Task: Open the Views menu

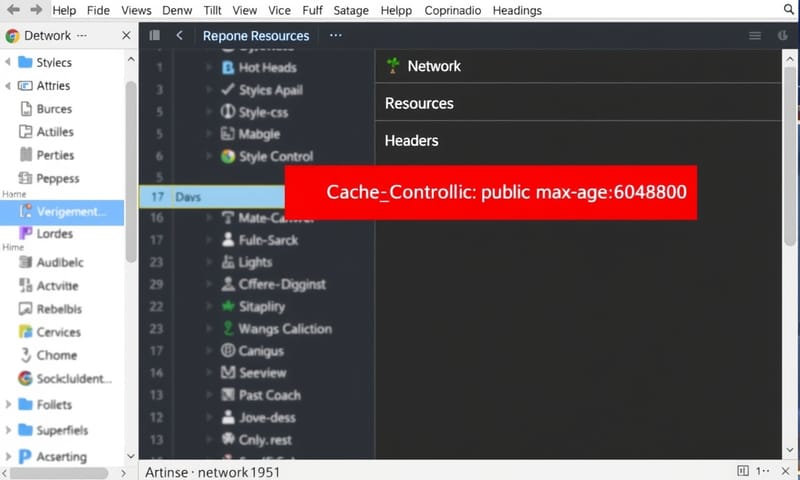Action: coord(136,10)
